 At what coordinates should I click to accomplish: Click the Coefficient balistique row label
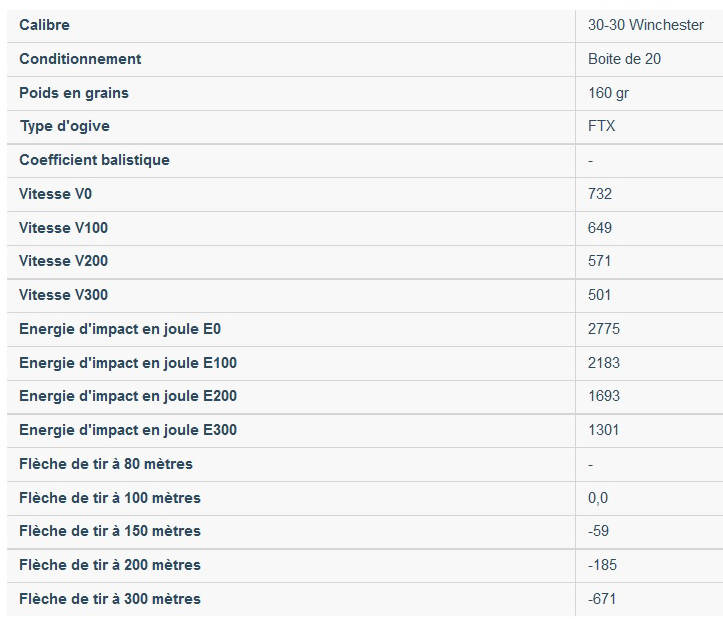(94, 160)
